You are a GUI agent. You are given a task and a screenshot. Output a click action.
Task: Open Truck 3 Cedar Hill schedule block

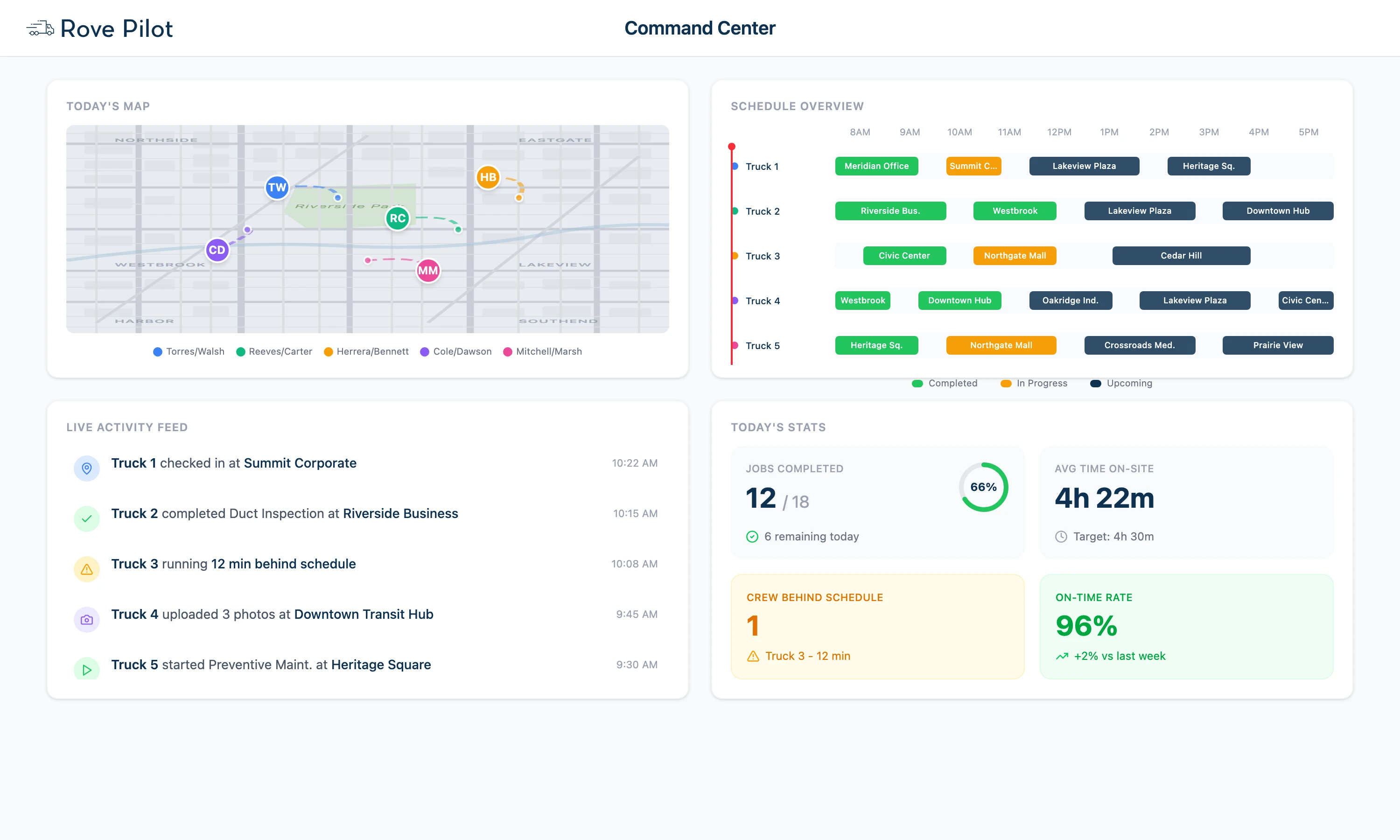[1181, 255]
